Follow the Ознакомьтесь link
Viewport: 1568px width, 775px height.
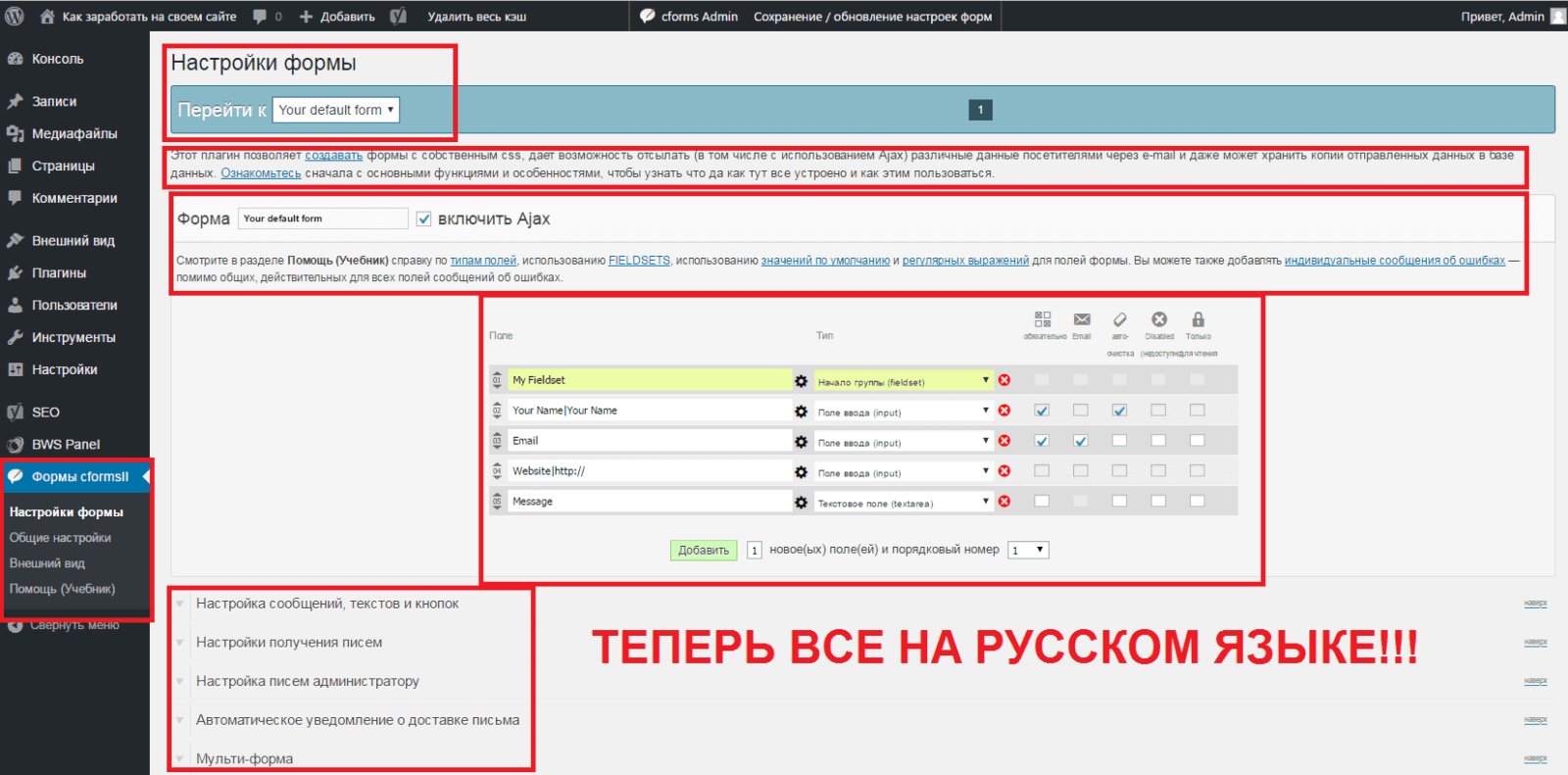[x=261, y=173]
